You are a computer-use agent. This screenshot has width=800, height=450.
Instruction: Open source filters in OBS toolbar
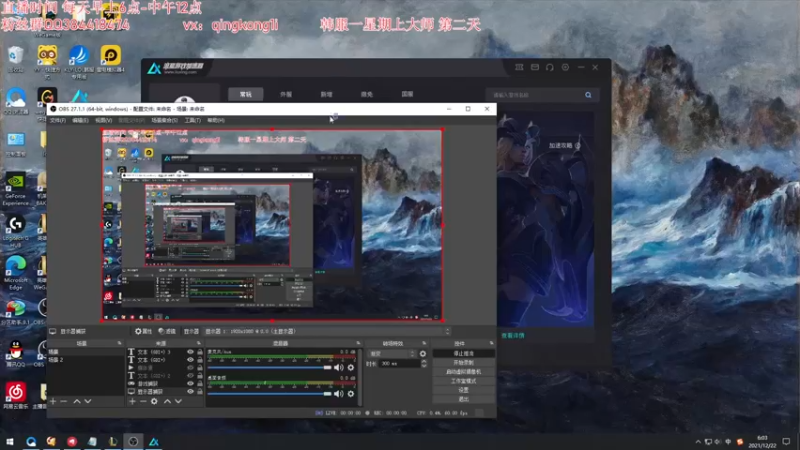[x=167, y=331]
